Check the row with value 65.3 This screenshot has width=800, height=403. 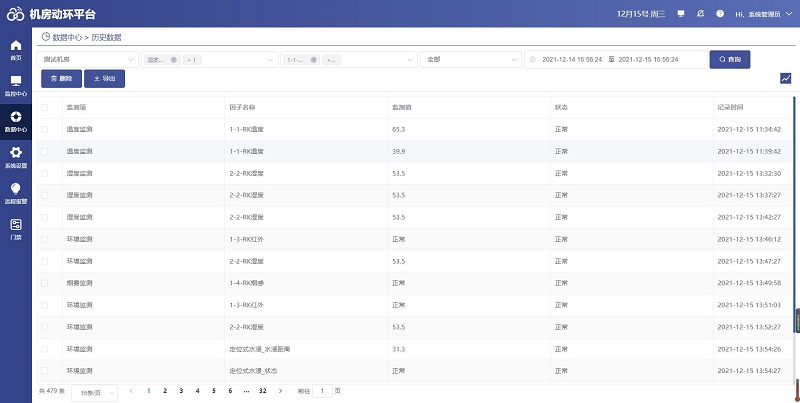pyautogui.click(x=44, y=130)
